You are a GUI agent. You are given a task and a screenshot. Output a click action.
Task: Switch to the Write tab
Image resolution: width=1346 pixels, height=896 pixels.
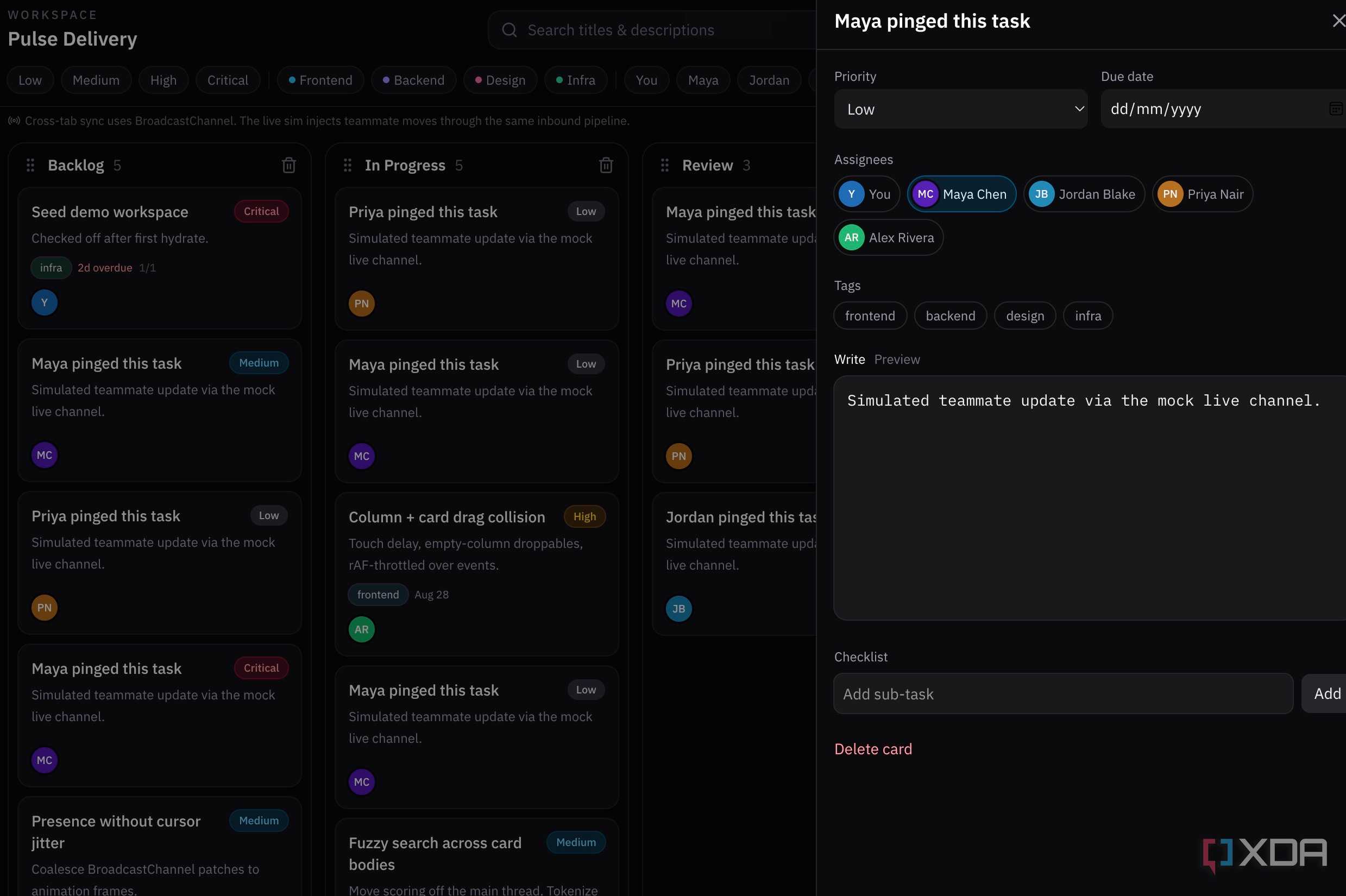pyautogui.click(x=850, y=359)
